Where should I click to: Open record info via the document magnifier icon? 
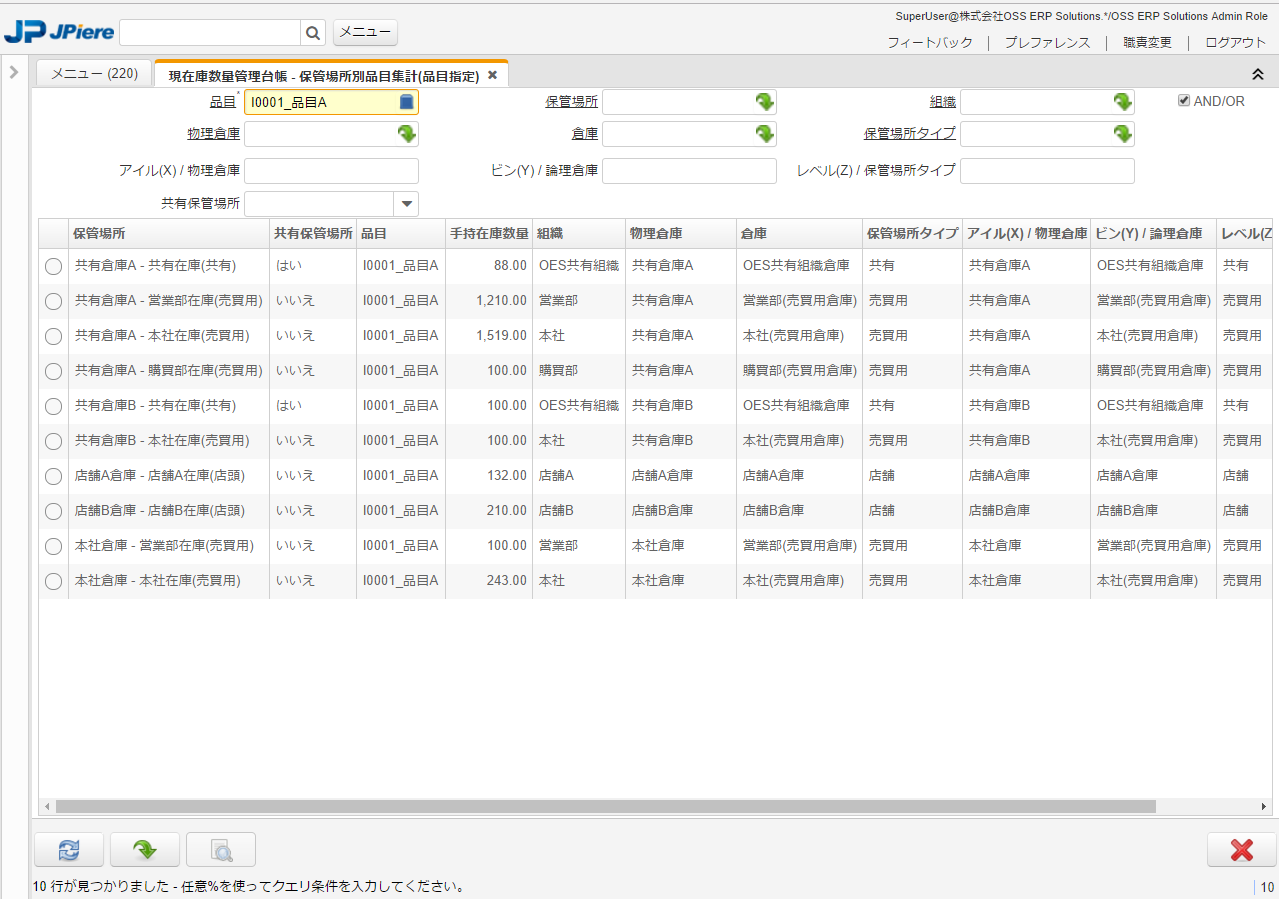(x=220, y=850)
